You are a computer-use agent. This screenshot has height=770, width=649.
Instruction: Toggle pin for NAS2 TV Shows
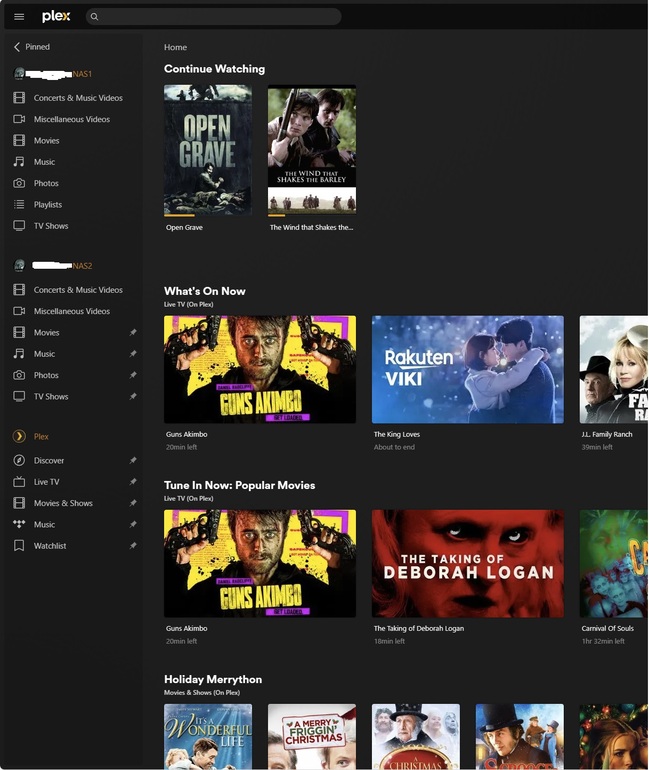[x=133, y=396]
